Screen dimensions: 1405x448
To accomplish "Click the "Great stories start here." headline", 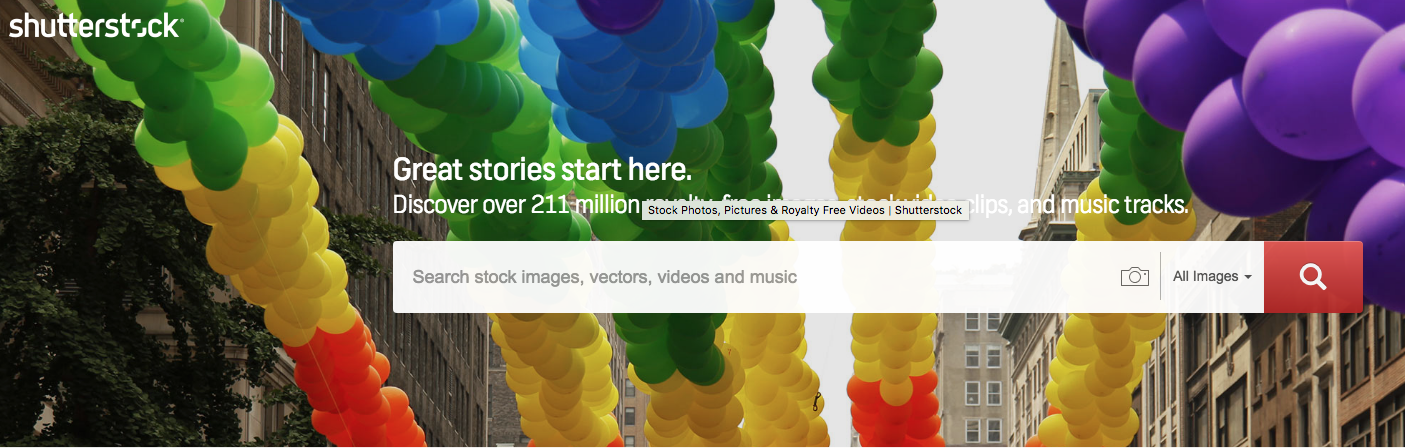I will point(542,168).
